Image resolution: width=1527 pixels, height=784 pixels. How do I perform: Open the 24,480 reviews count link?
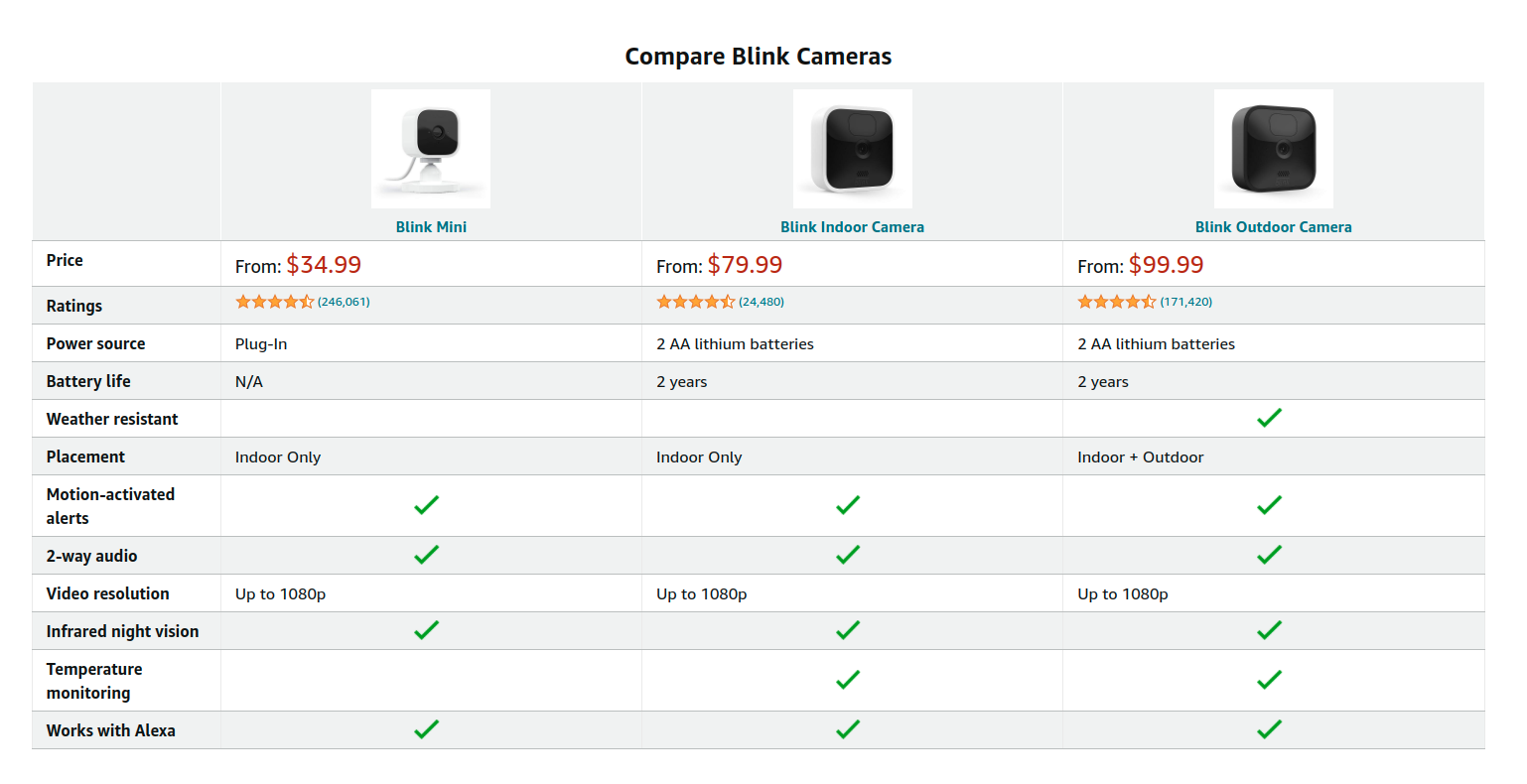click(762, 302)
